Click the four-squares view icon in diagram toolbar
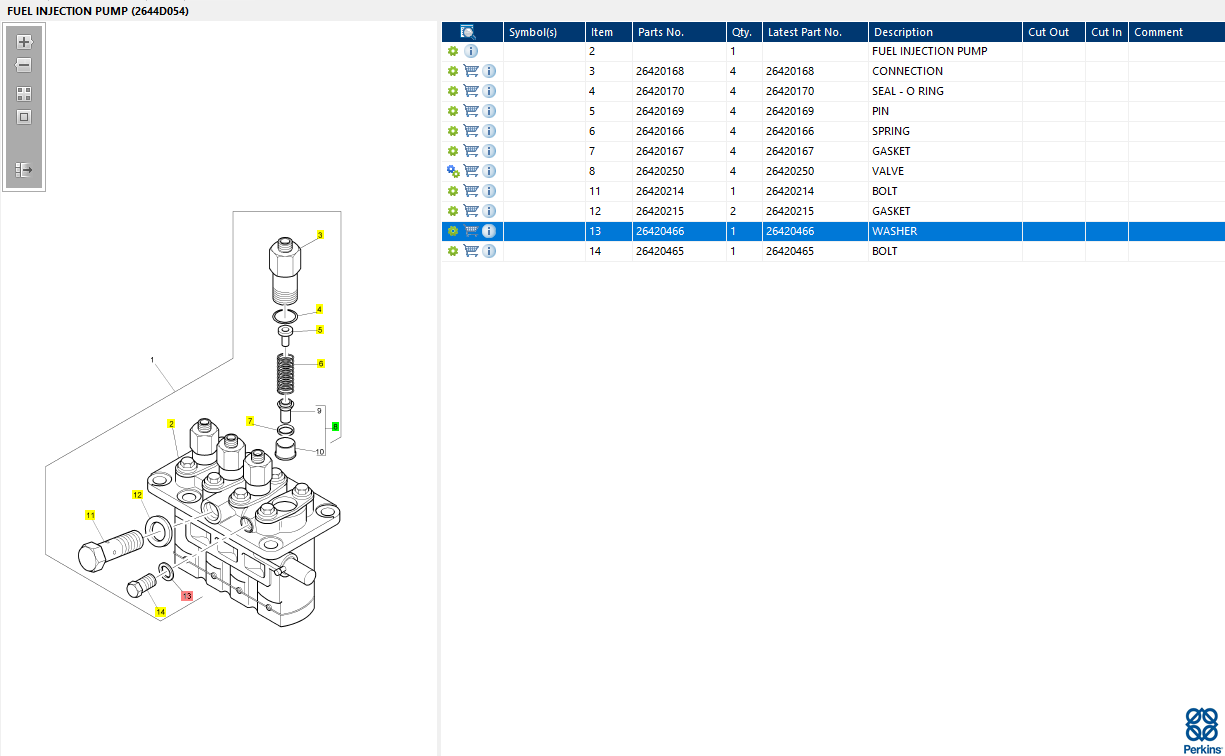The height and width of the screenshot is (756, 1225). 24,93
